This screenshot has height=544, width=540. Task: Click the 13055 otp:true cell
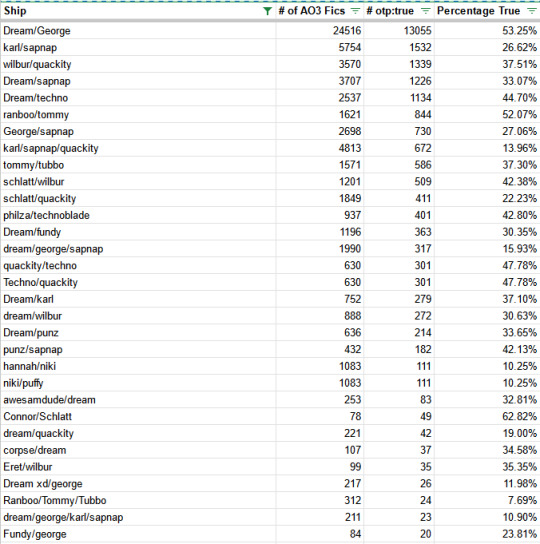(398, 31)
